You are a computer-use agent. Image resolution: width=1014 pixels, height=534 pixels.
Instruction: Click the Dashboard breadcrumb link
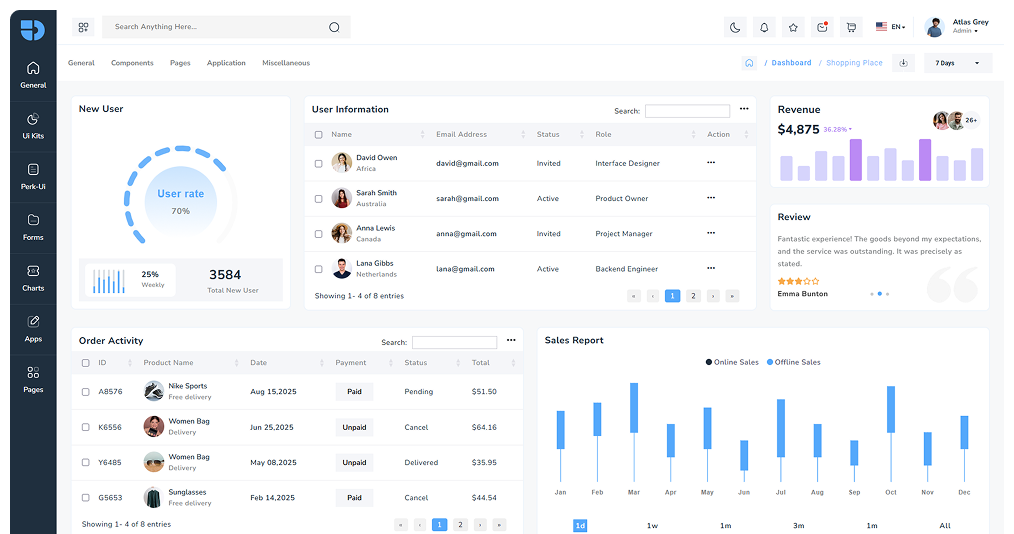pos(791,63)
